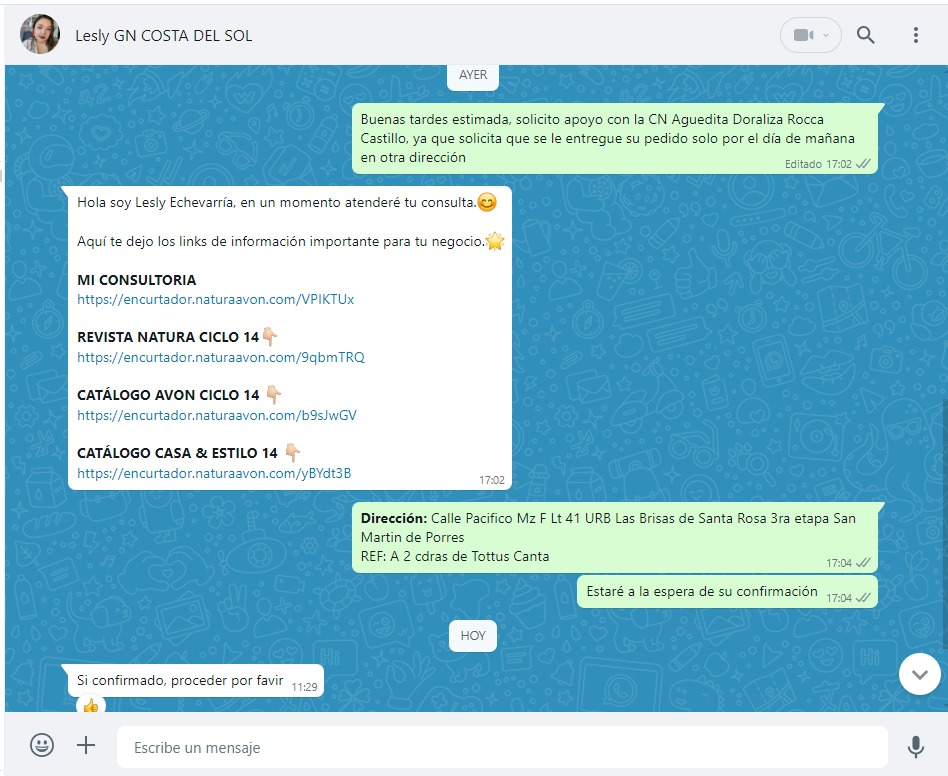Open the MI CONSULTORIA link
Screen dimensions: 948x776
215,299
